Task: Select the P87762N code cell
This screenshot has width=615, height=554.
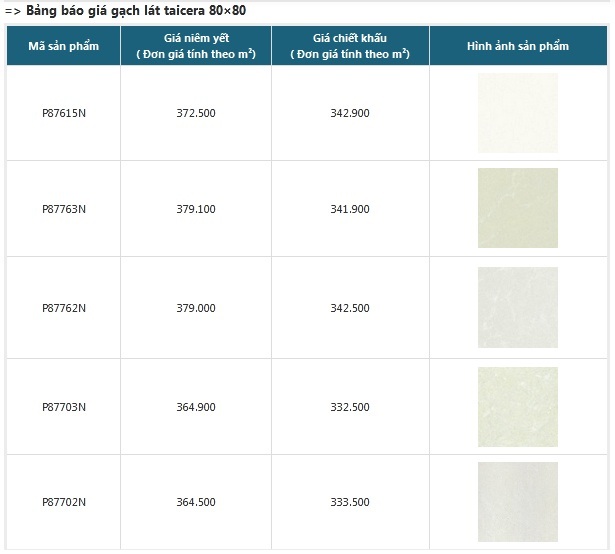Action: [x=64, y=308]
